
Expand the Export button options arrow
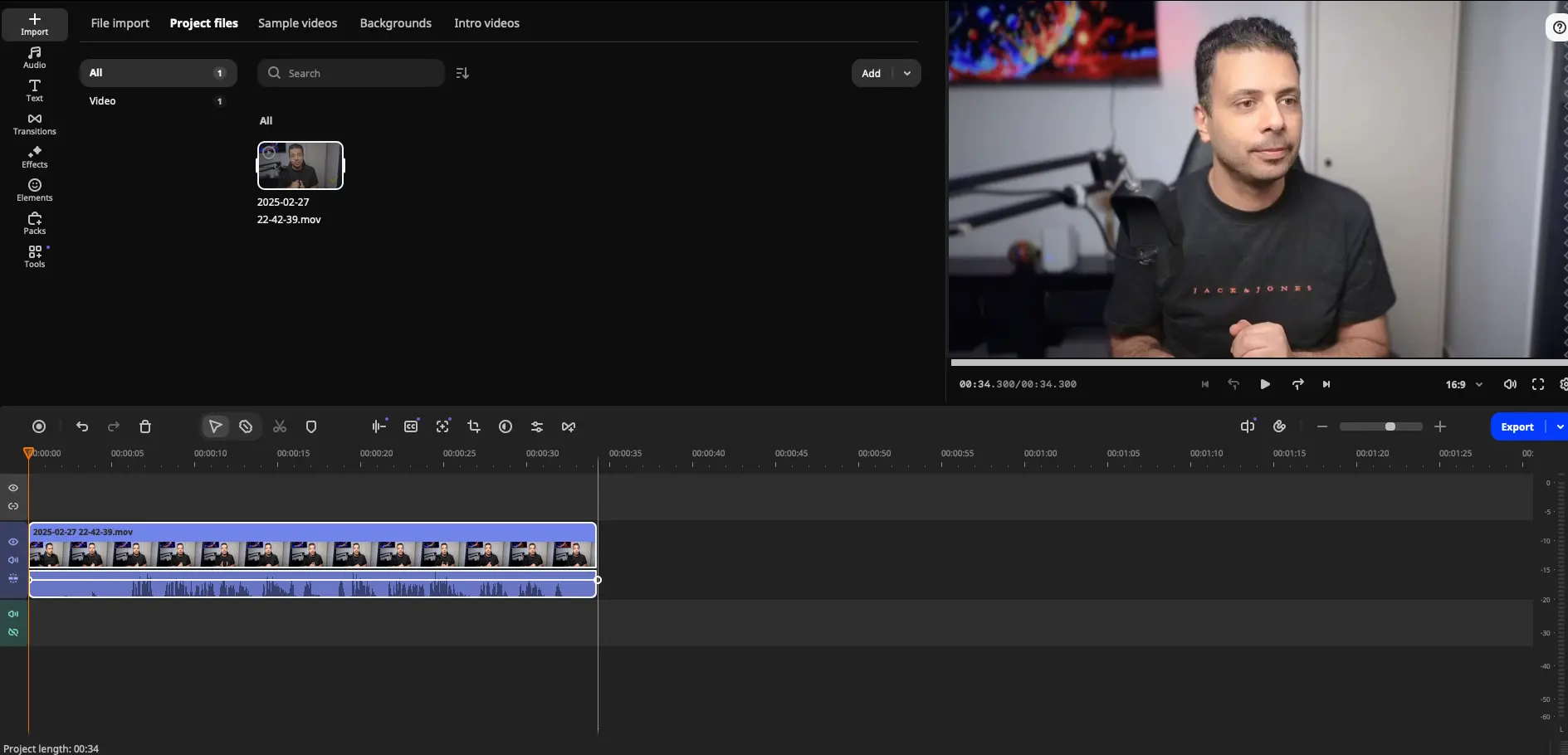point(1560,426)
